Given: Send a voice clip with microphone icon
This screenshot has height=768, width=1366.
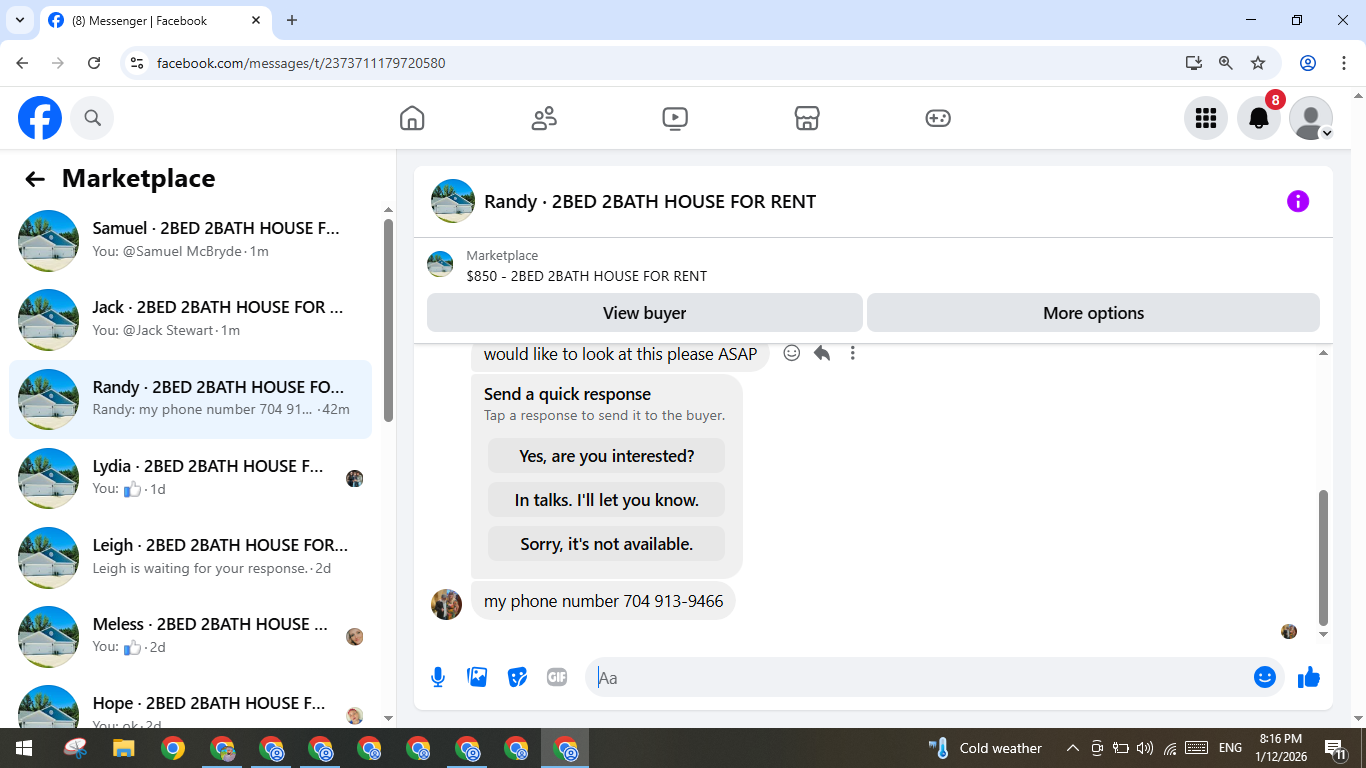Looking at the screenshot, I should point(438,677).
